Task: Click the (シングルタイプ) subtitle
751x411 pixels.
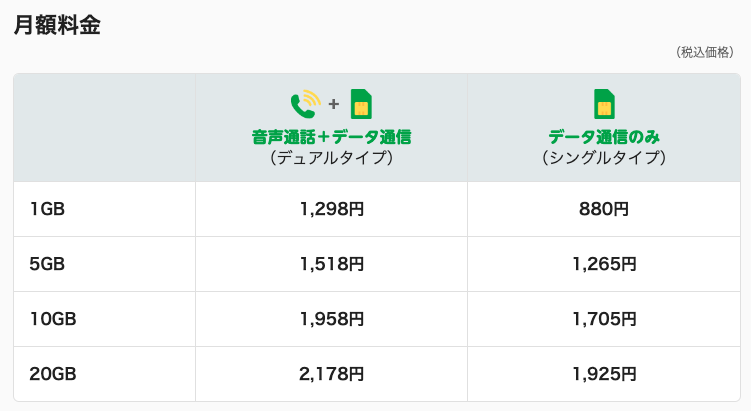Action: pos(604,158)
